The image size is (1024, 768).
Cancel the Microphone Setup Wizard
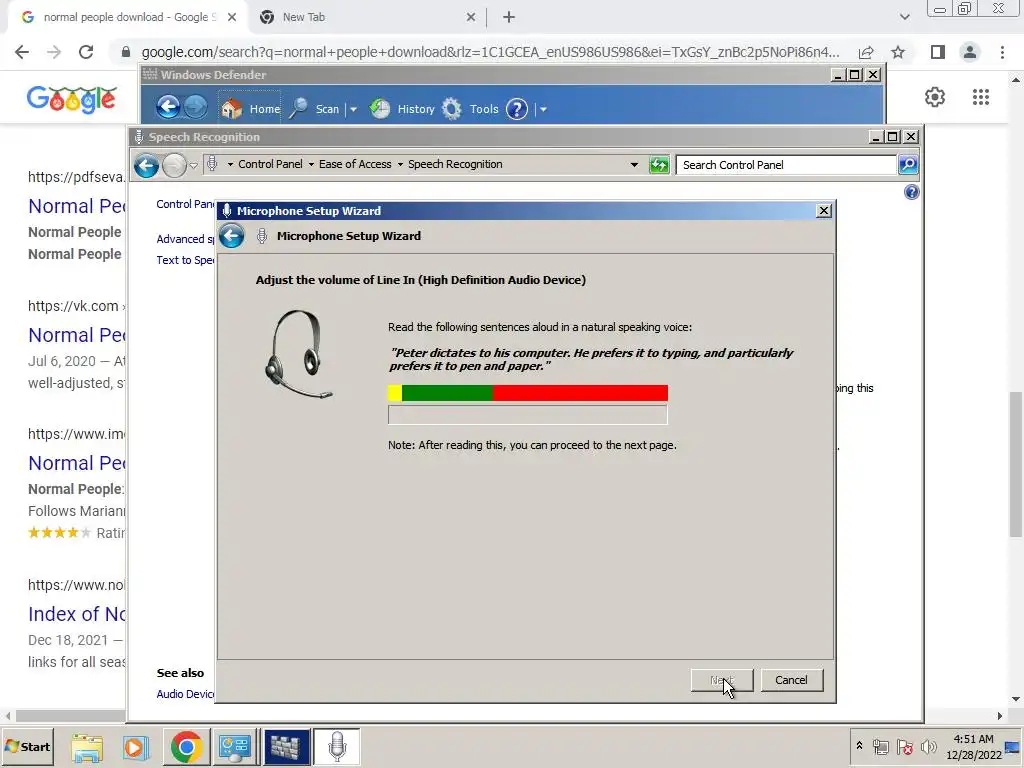pos(791,680)
